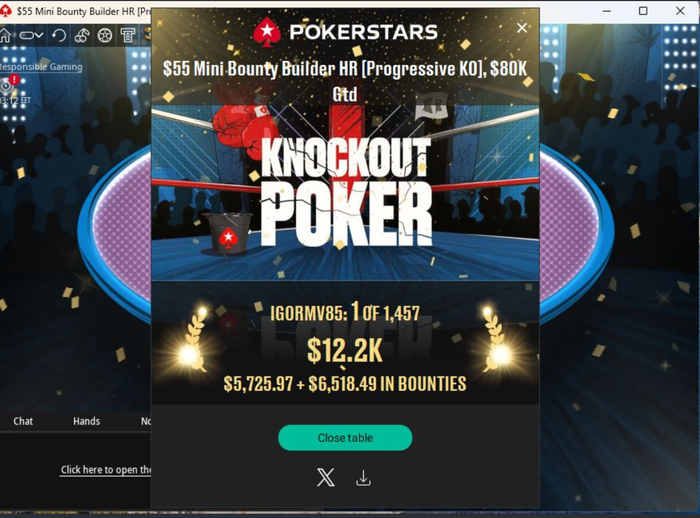The image size is (700, 518).
Task: Click the PokerStars logo in popup
Action: pos(345,32)
